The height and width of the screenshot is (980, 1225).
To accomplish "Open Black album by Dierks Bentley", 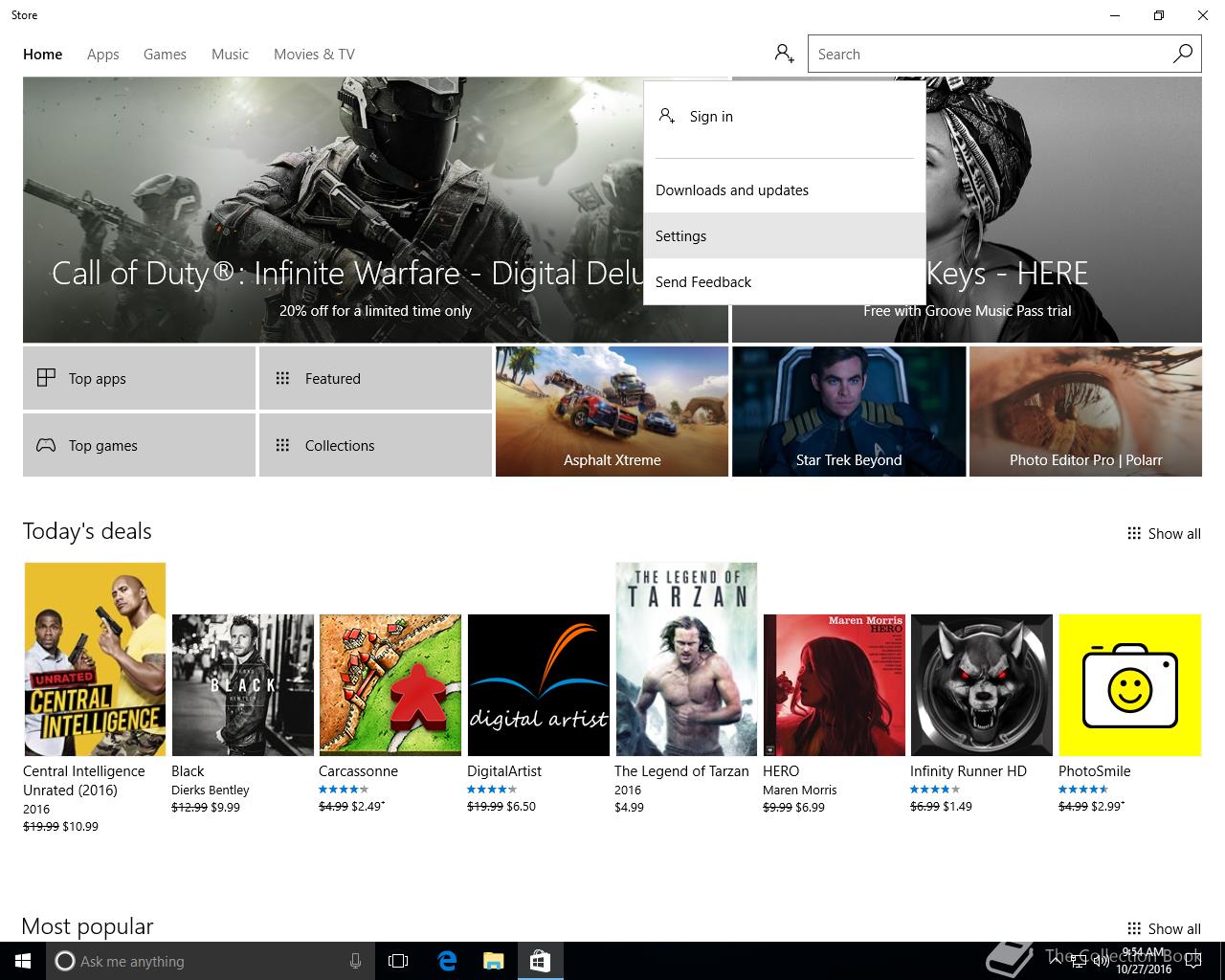I will (x=243, y=685).
